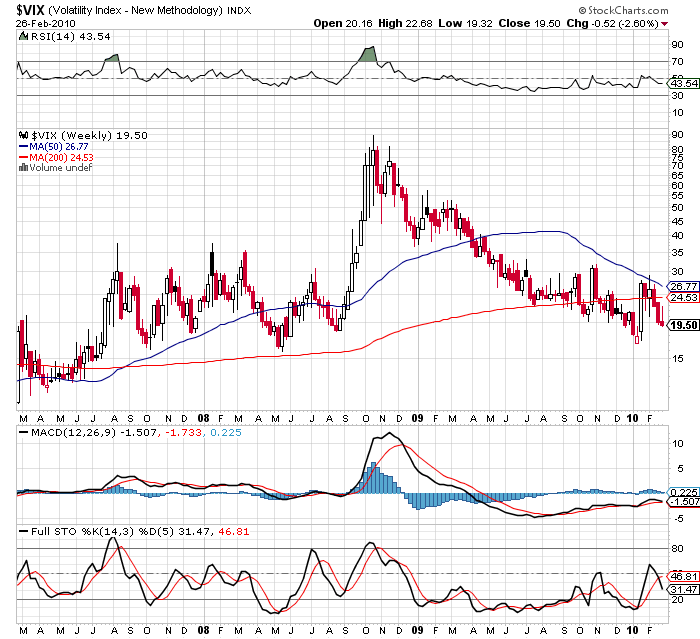Click the red MA(200) line color dash
The width and height of the screenshot is (700, 639).
pos(23,157)
